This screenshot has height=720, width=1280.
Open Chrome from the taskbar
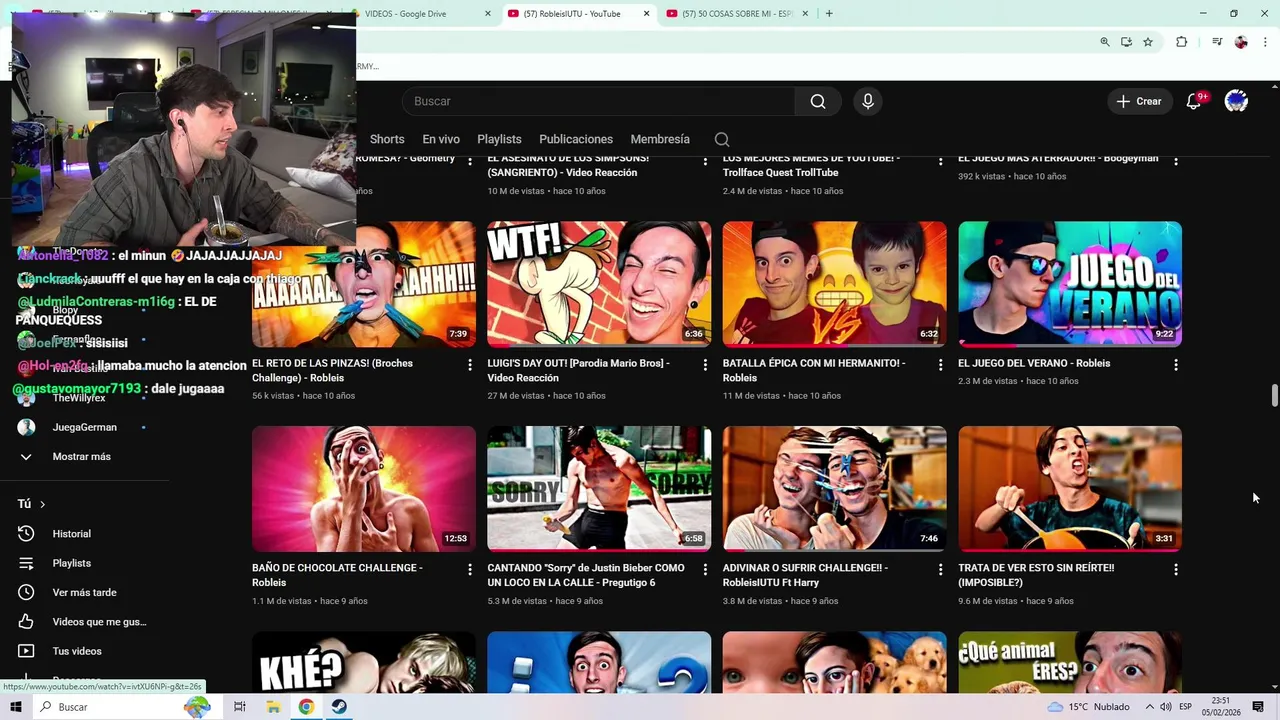[306, 707]
